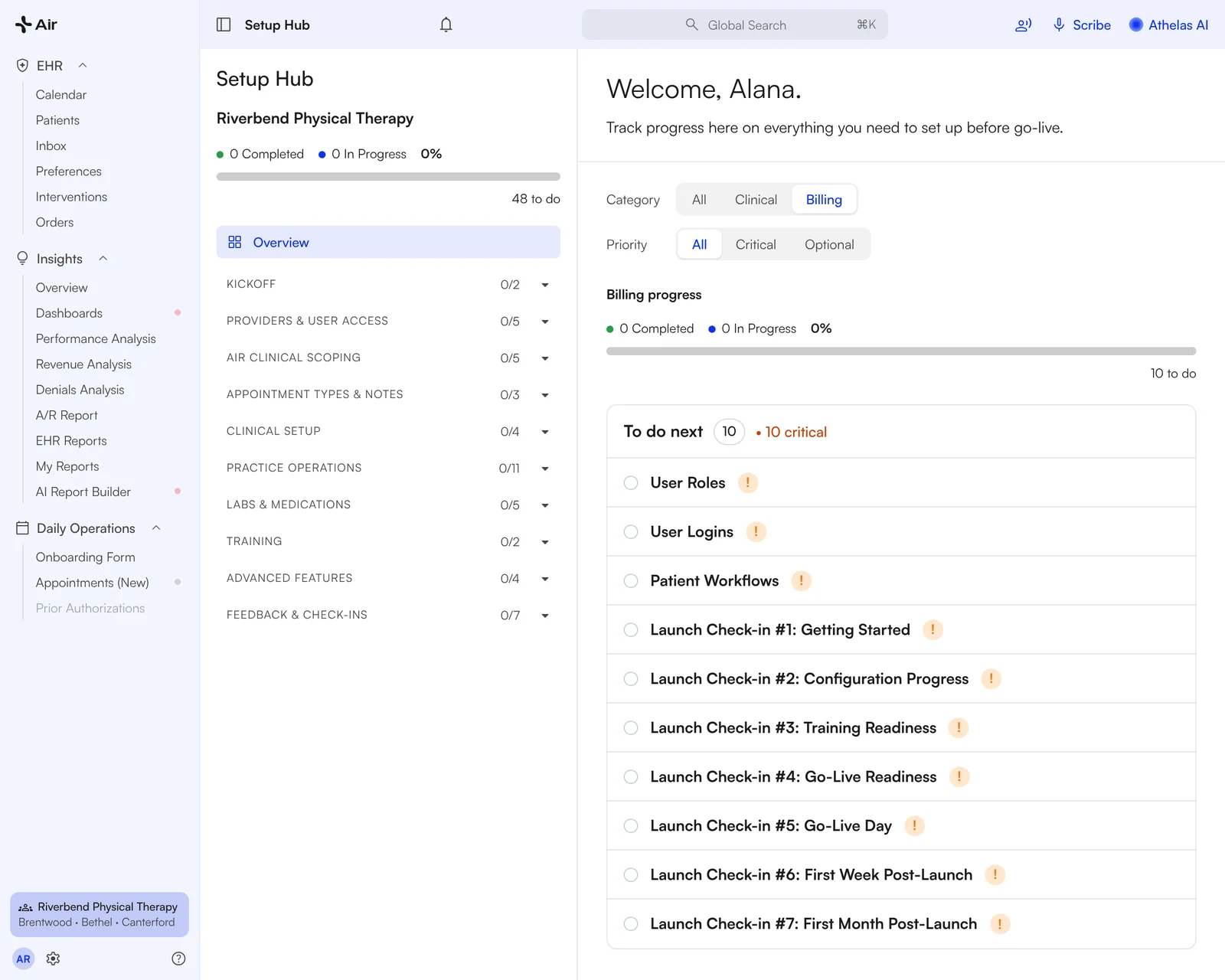
Task: Check off Launch Check-in #7: First Month Post-Launch
Action: [x=631, y=923]
